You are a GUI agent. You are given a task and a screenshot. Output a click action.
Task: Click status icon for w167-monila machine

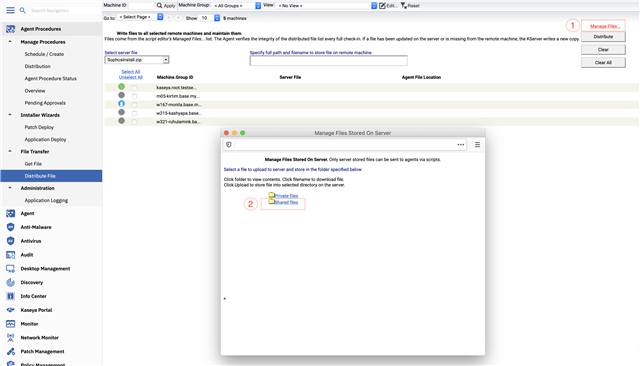122,104
